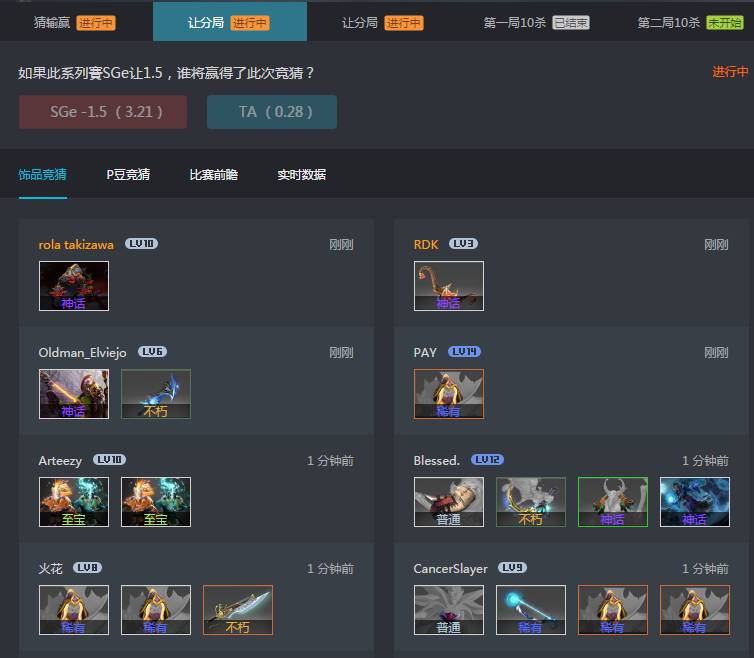View CancerSlayer's last 稀有 item
This screenshot has height=658, width=754.
(x=695, y=610)
